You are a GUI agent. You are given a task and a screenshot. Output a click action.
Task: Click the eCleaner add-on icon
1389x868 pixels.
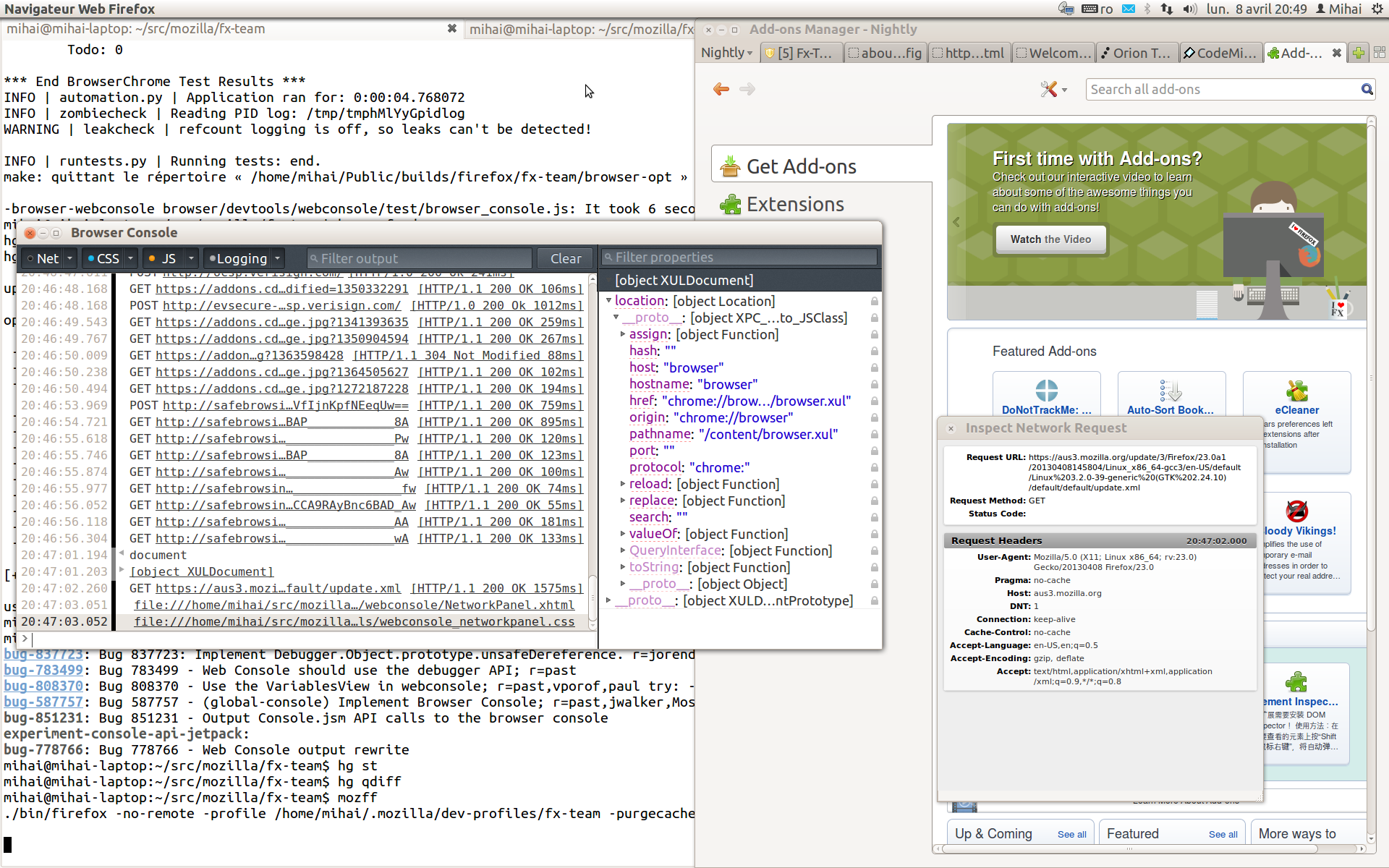pos(1296,390)
